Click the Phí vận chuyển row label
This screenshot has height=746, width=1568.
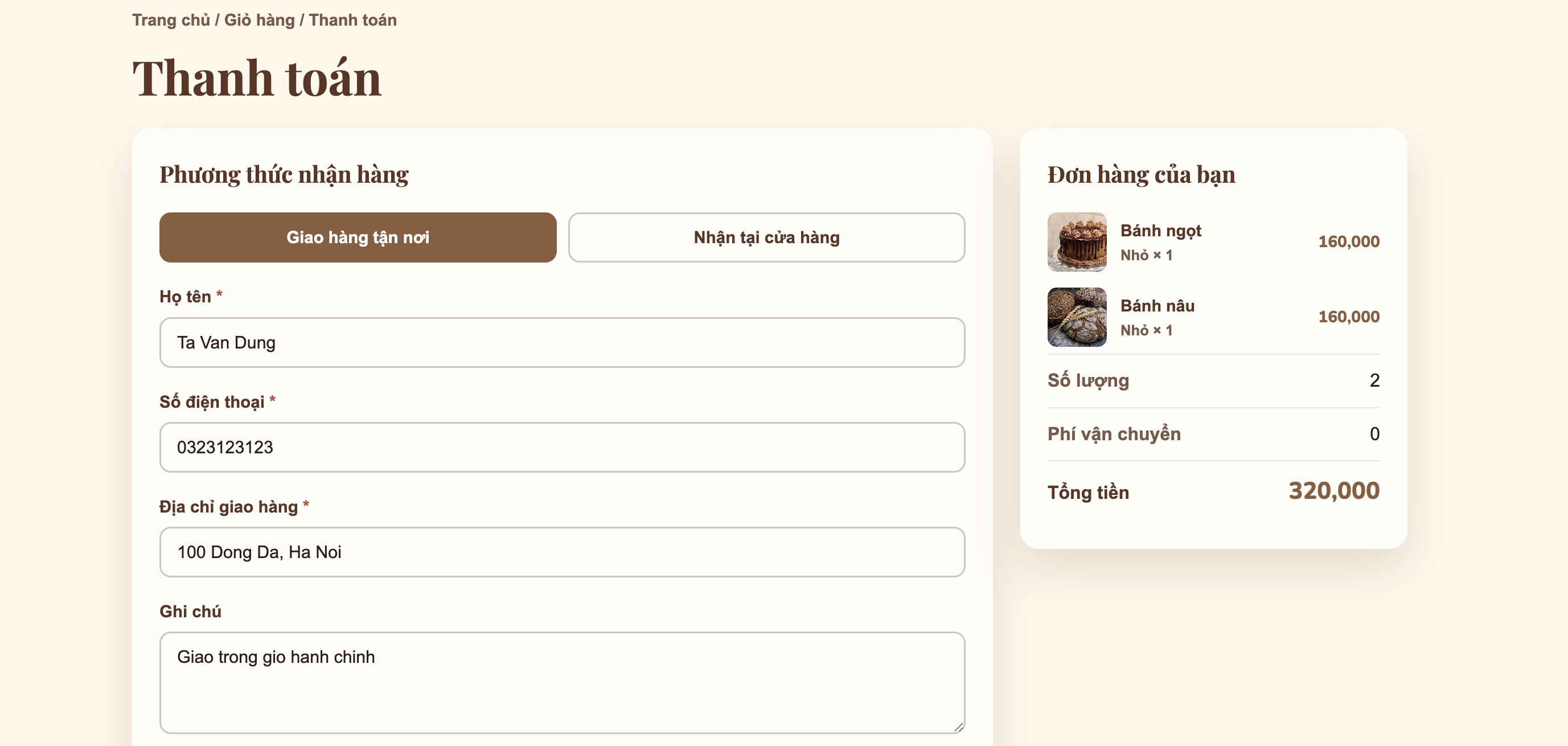1114,433
